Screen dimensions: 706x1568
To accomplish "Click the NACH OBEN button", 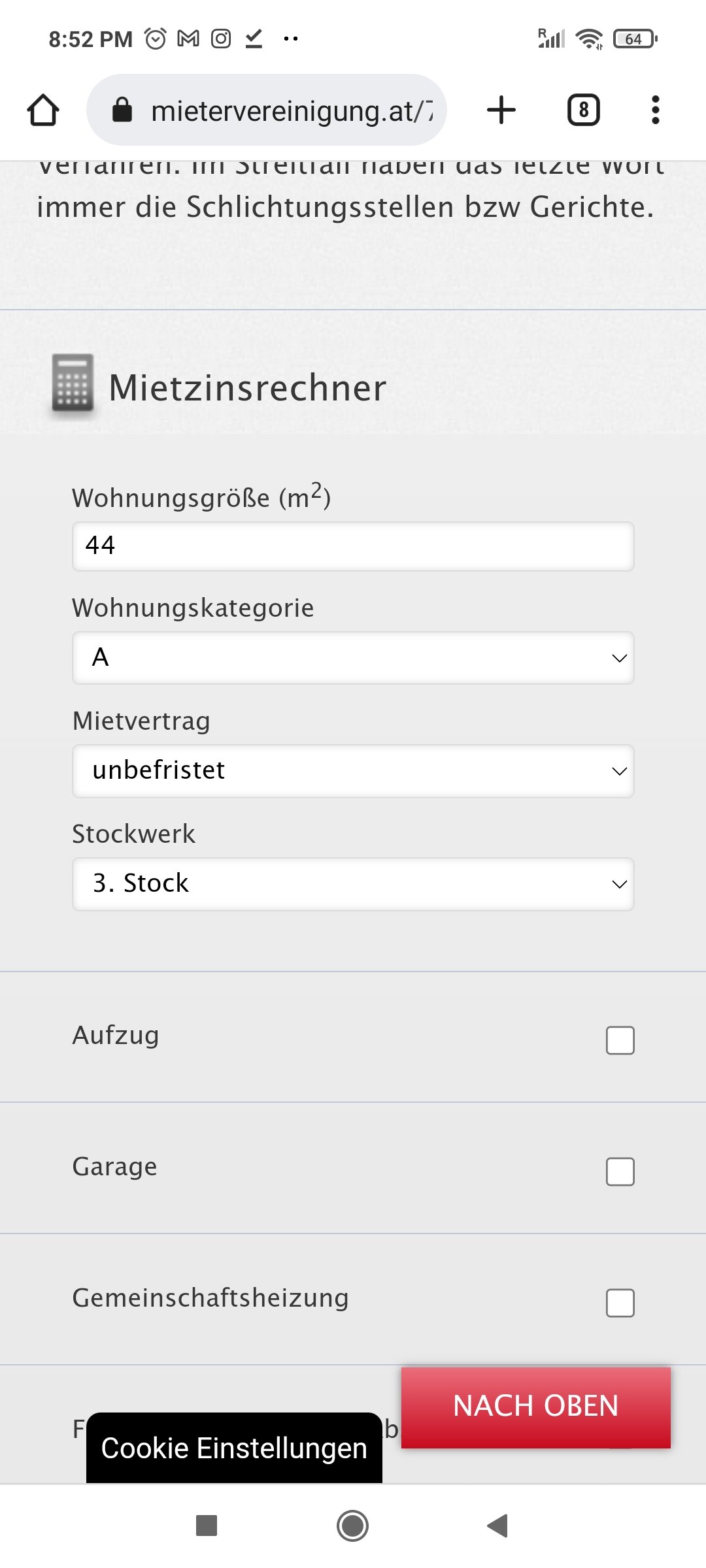I will [536, 1407].
